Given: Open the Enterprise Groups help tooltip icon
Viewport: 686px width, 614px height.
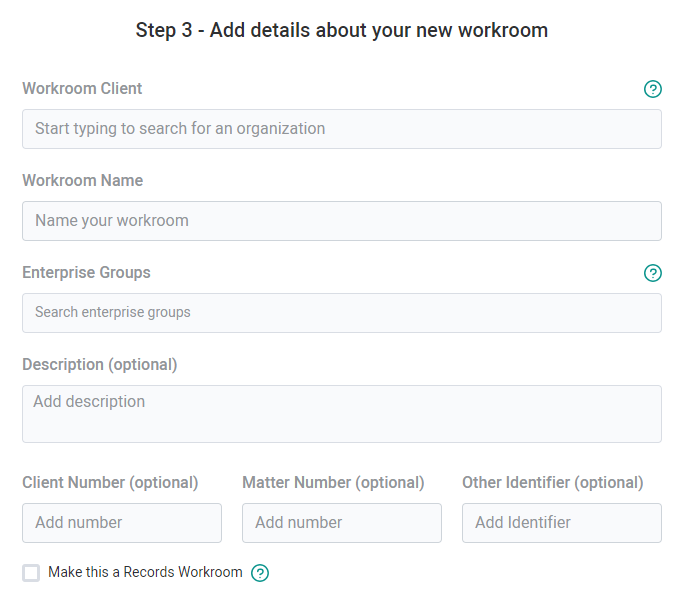Looking at the screenshot, I should (653, 273).
